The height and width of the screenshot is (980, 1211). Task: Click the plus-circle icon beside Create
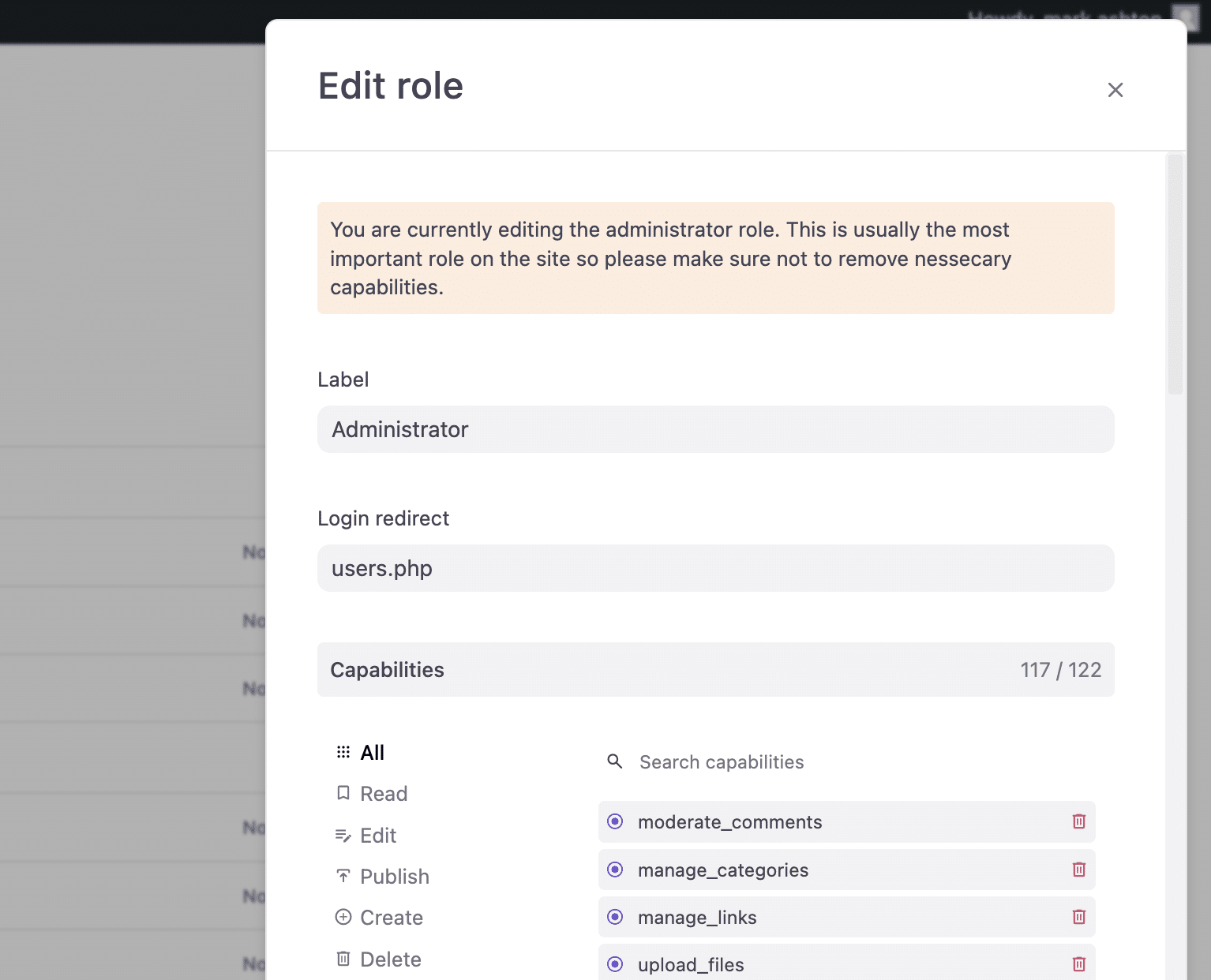[343, 917]
